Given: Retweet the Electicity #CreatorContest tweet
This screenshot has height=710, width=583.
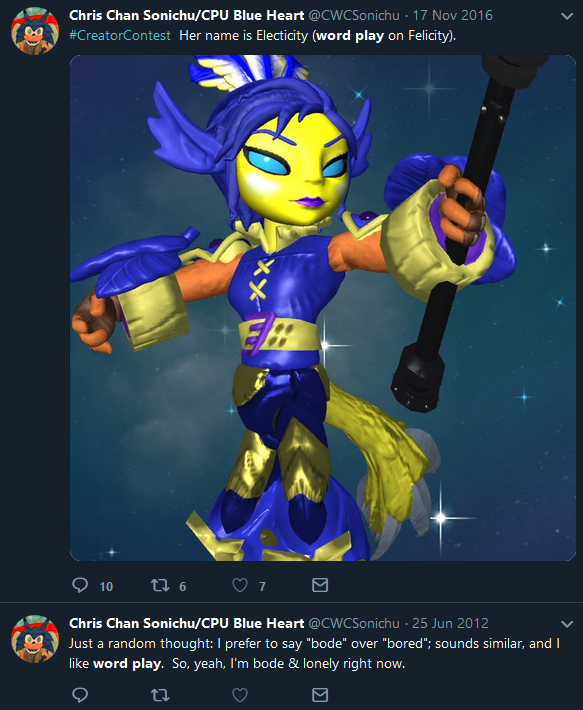Looking at the screenshot, I should [x=160, y=585].
